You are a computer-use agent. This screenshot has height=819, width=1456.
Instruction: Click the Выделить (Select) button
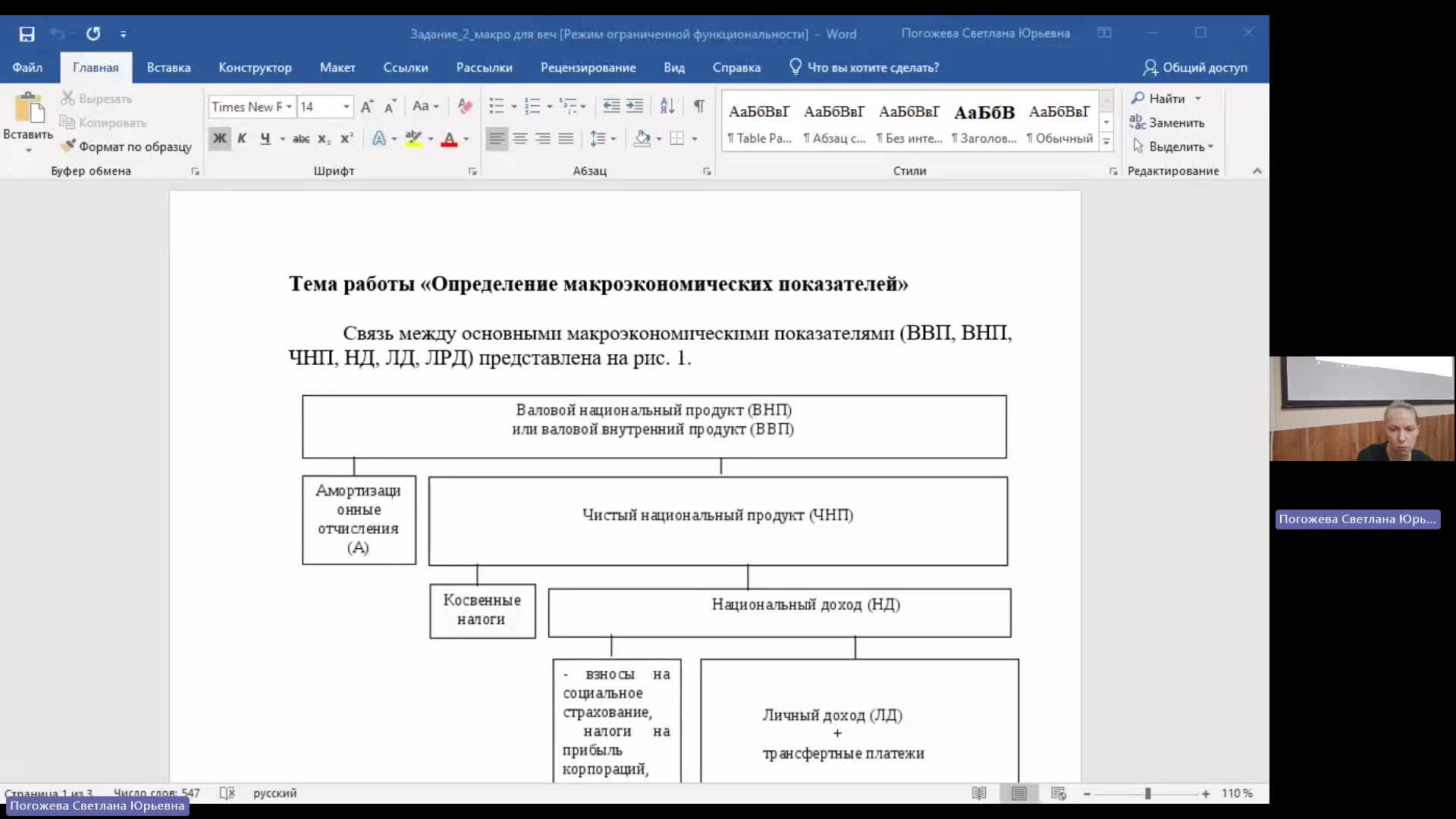[1172, 146]
